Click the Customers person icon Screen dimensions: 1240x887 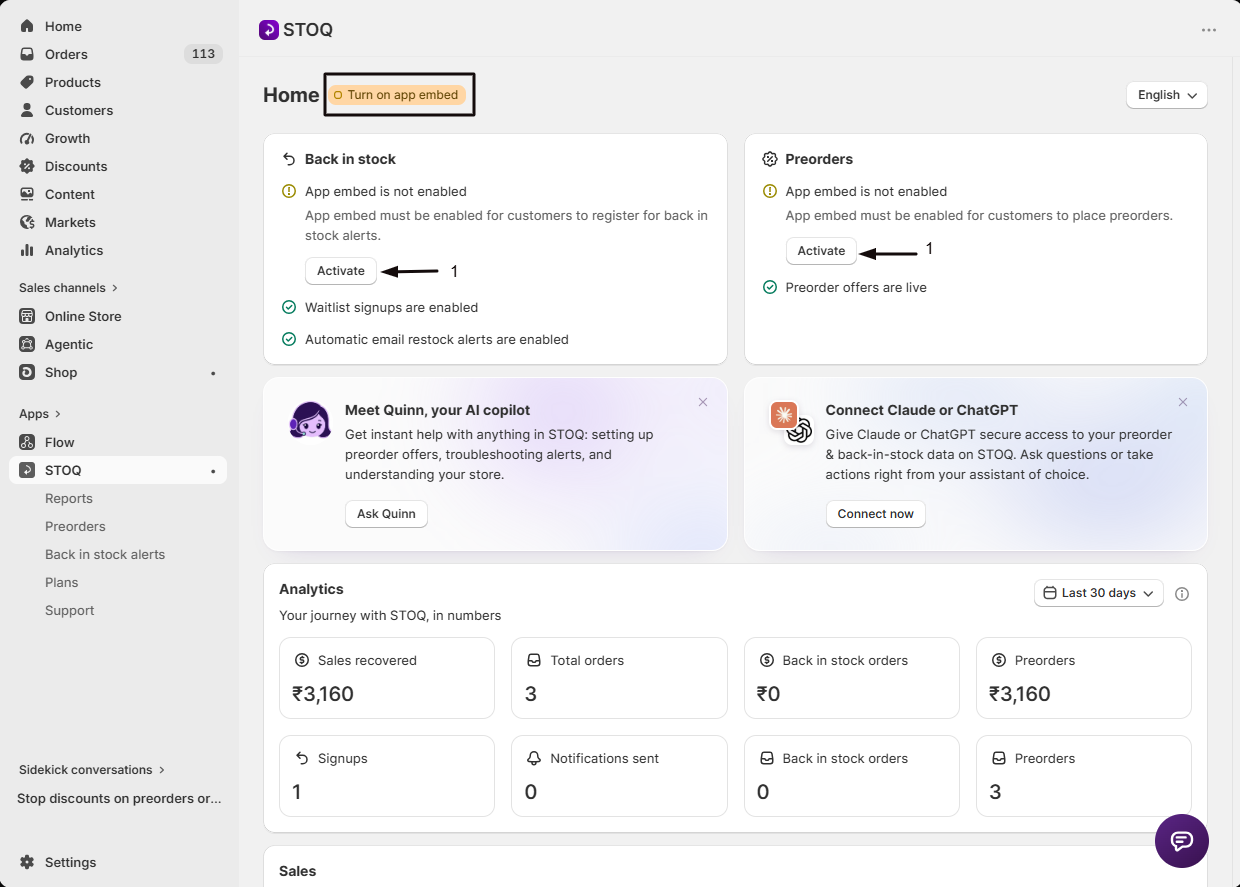(x=27, y=110)
